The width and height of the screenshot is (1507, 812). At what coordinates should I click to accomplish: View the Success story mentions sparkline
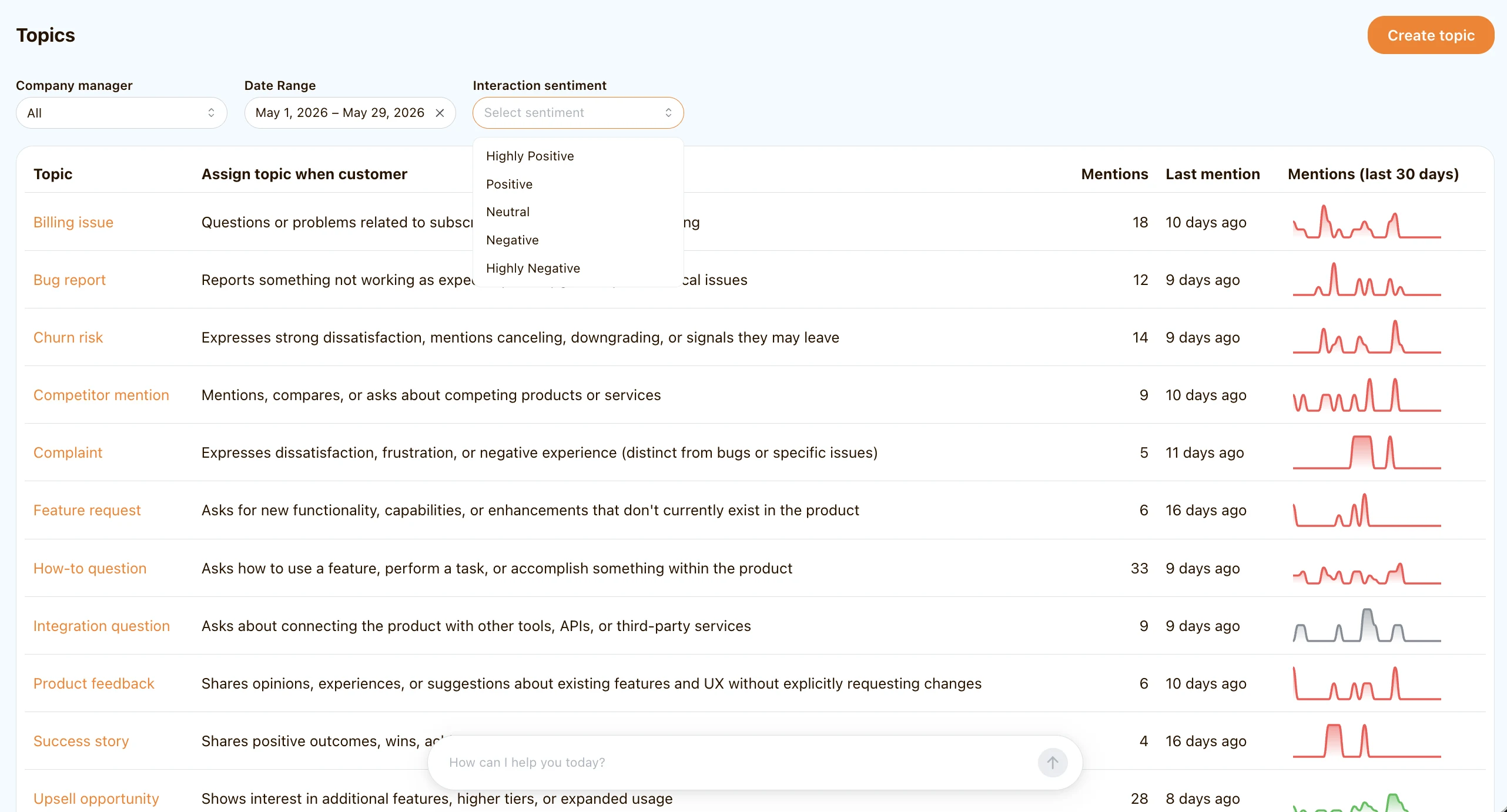1367,740
